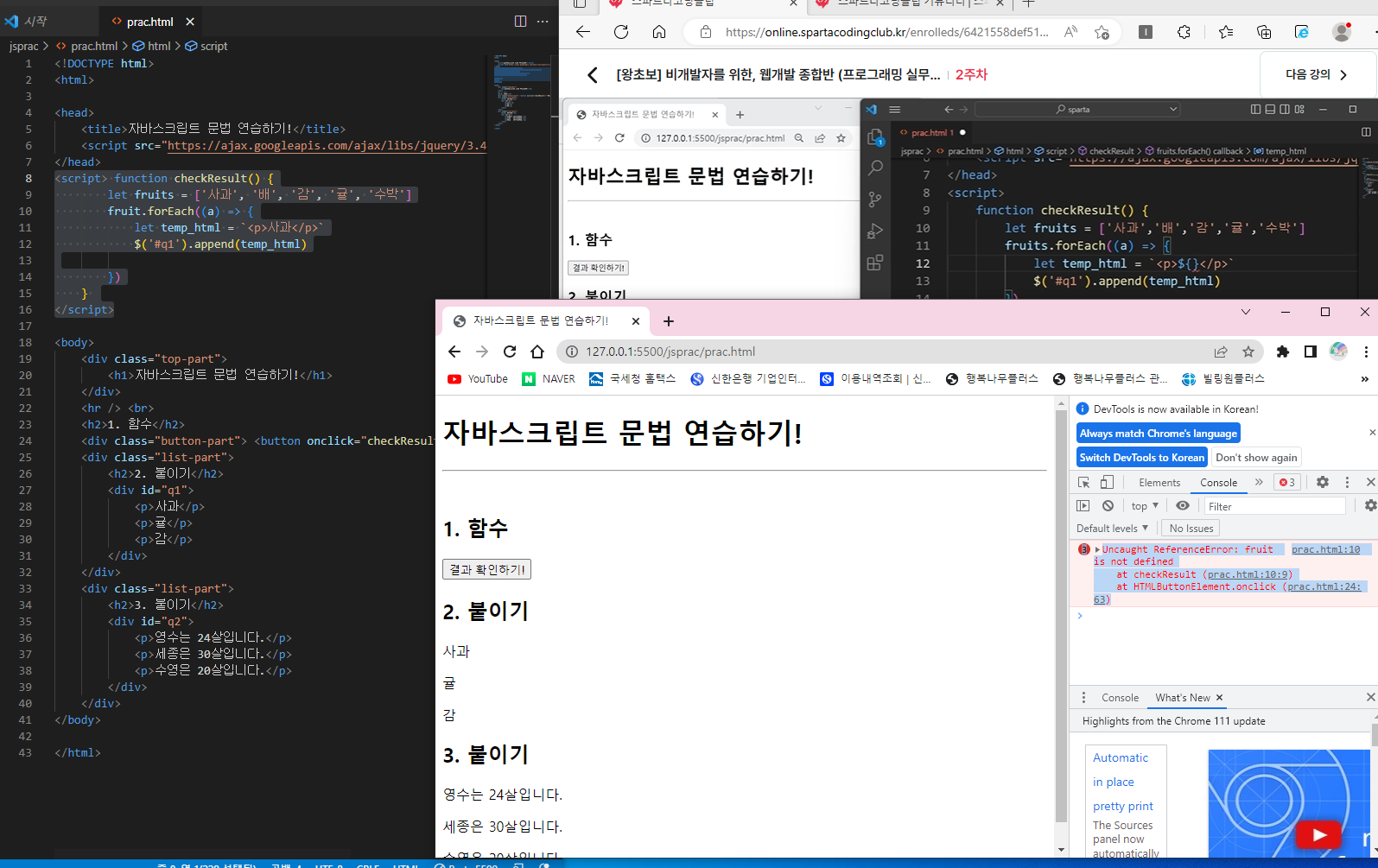
Task: Switch to the Elements tab in DevTools
Action: pos(1159,483)
